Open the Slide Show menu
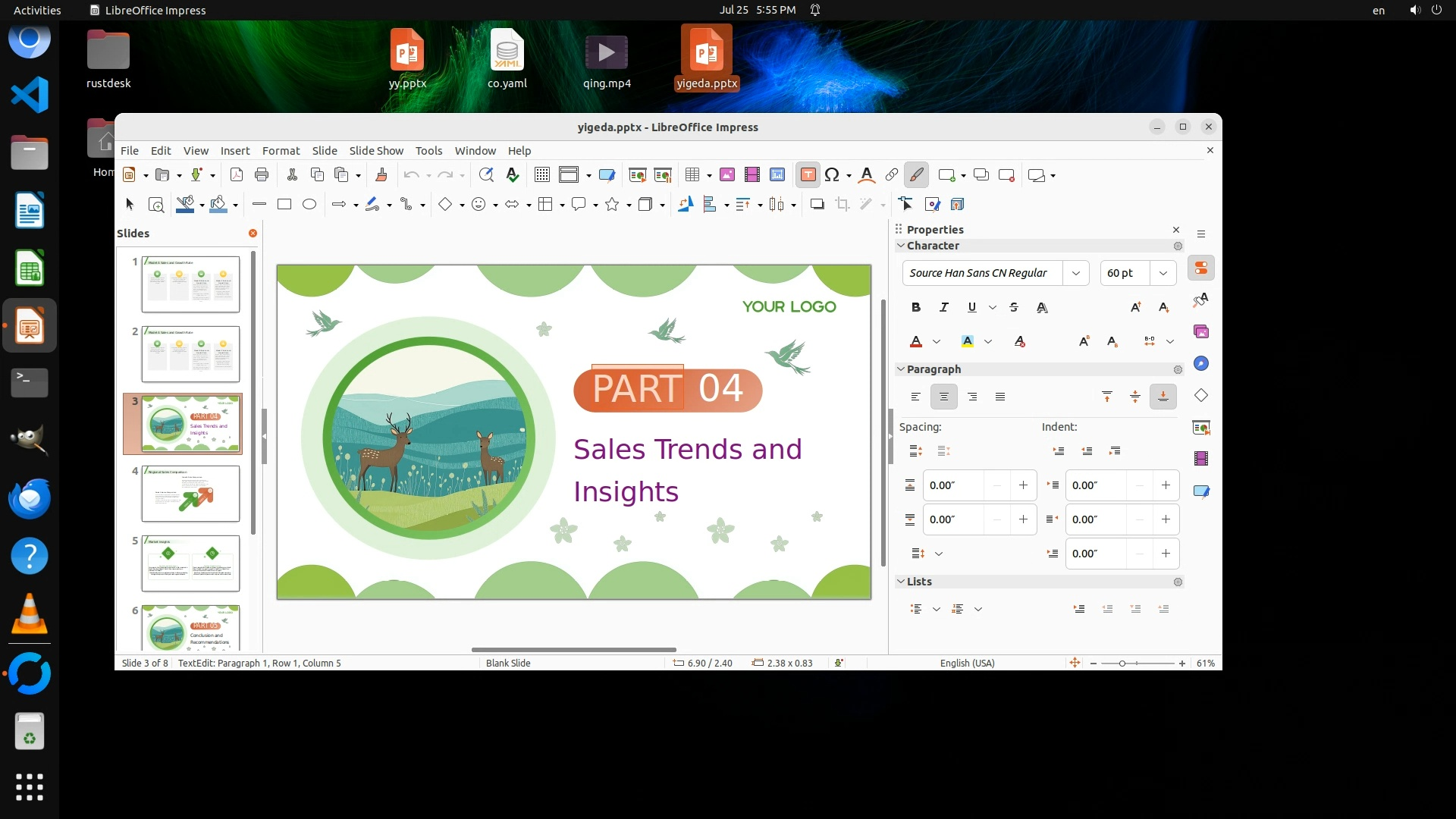1456x819 pixels. 376,151
